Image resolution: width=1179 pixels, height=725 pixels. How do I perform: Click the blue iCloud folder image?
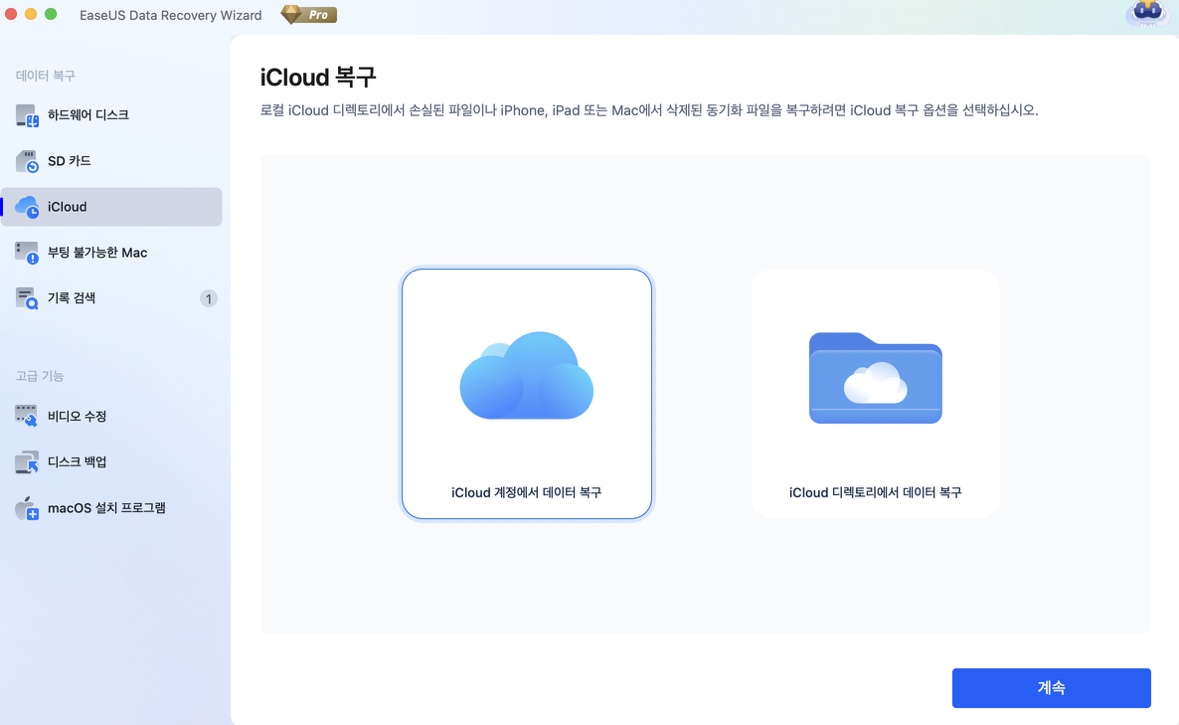click(875, 378)
